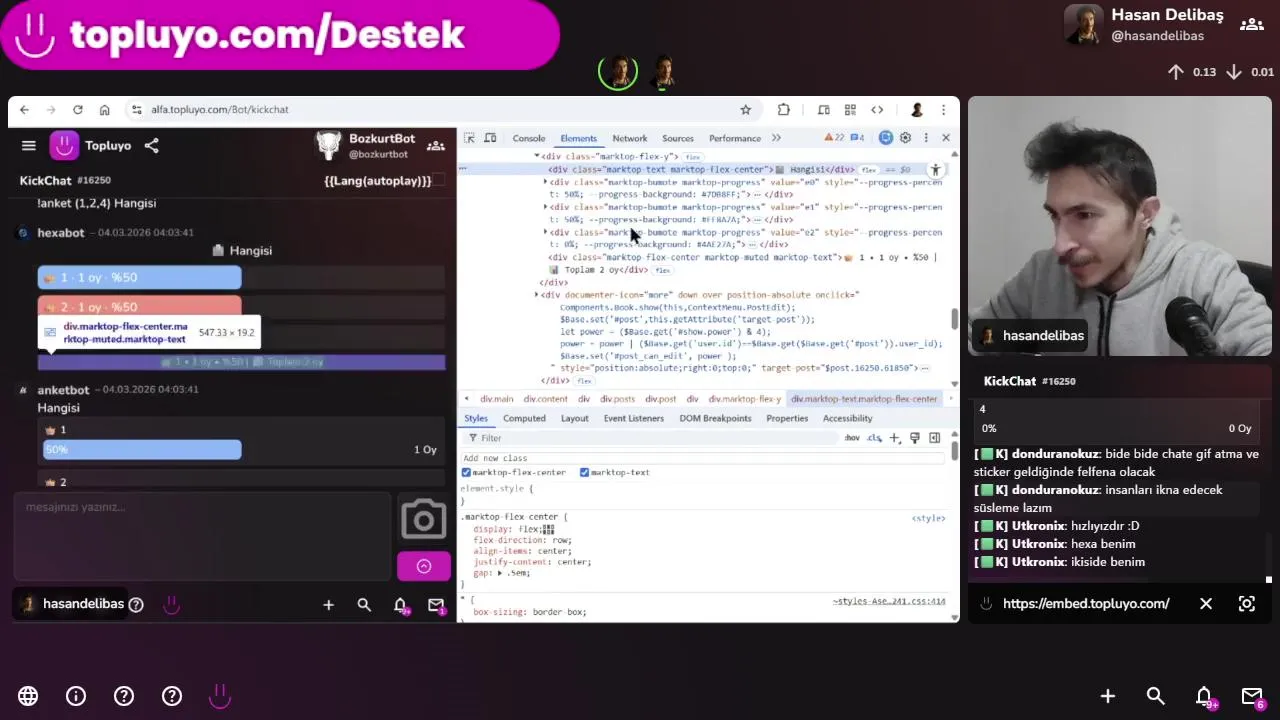
Task: Open the Computed styles tab
Action: (x=525, y=418)
